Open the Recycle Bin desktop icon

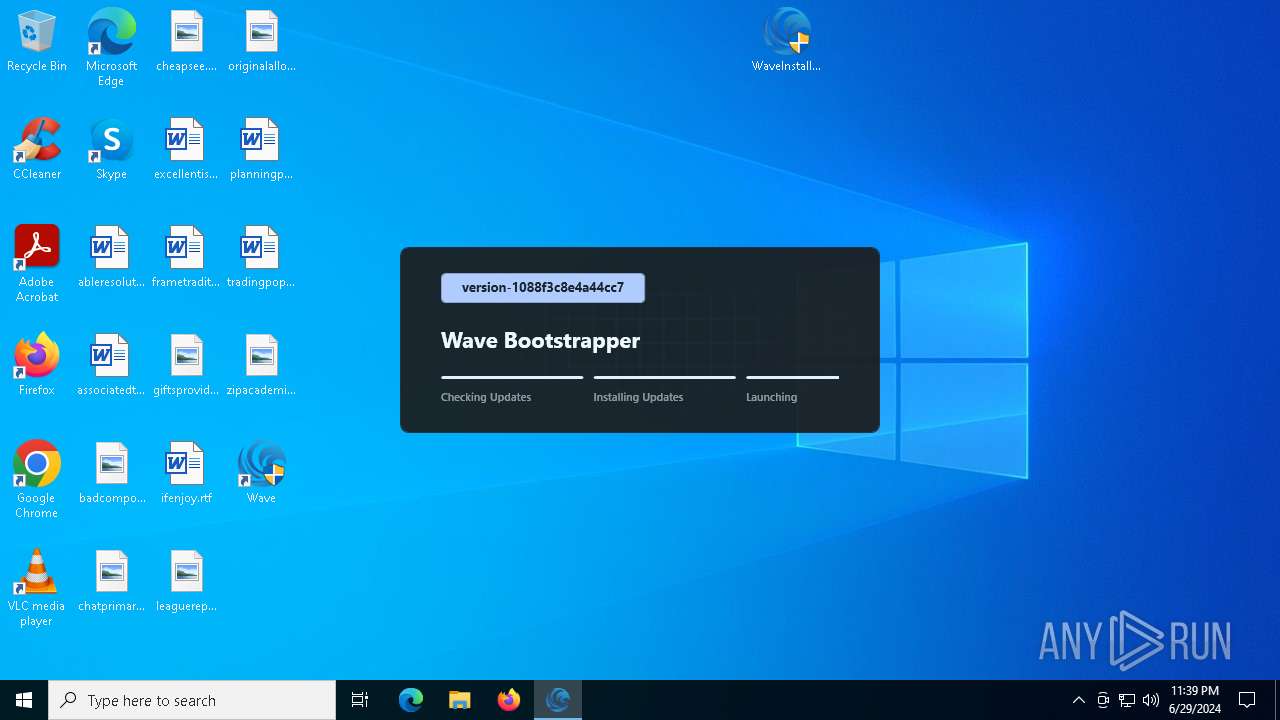[37, 41]
